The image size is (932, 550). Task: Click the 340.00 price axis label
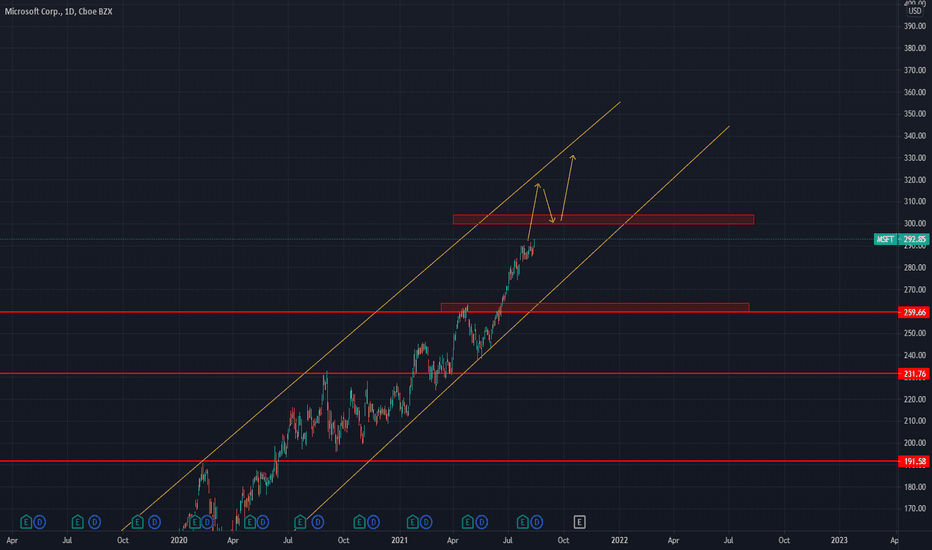[915, 136]
